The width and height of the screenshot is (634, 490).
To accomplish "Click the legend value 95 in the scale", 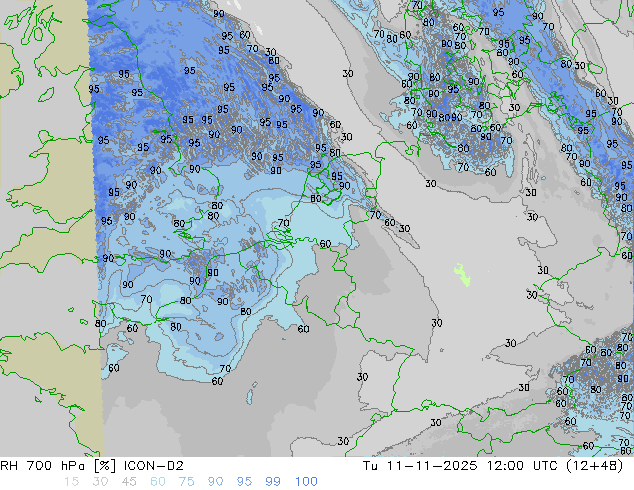I will (x=244, y=482).
